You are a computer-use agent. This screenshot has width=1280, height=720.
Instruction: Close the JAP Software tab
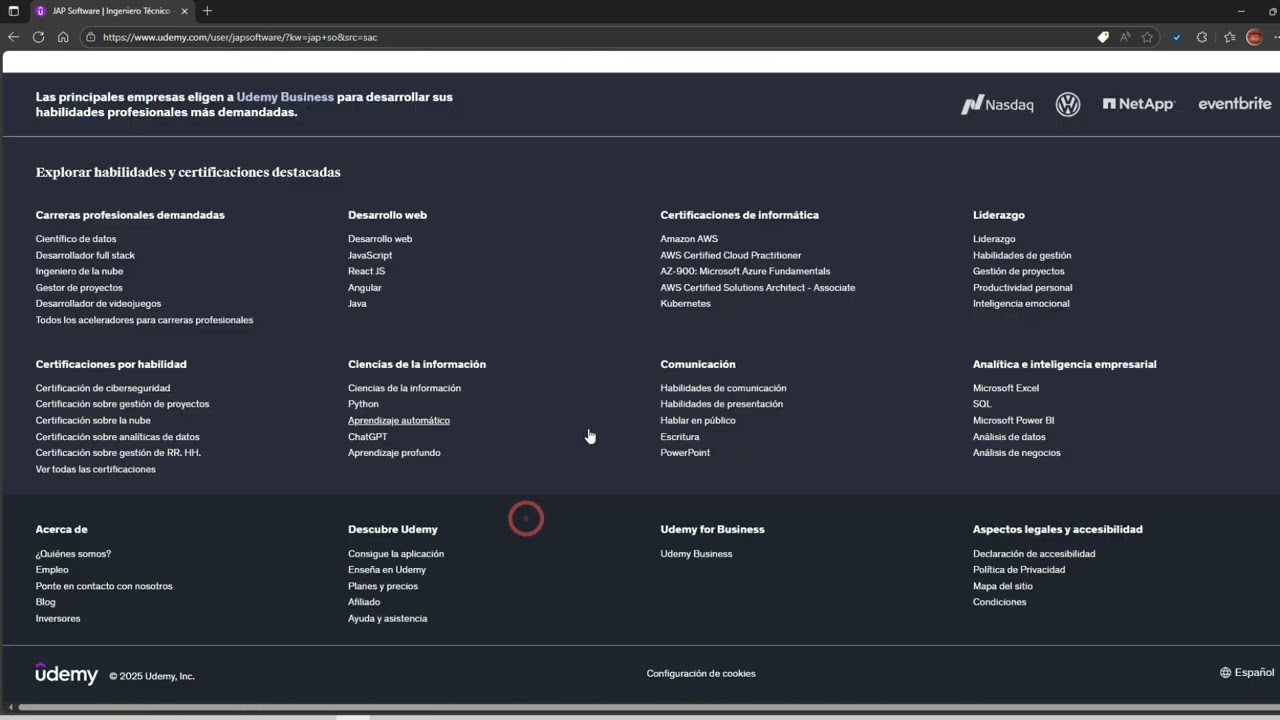[186, 11]
